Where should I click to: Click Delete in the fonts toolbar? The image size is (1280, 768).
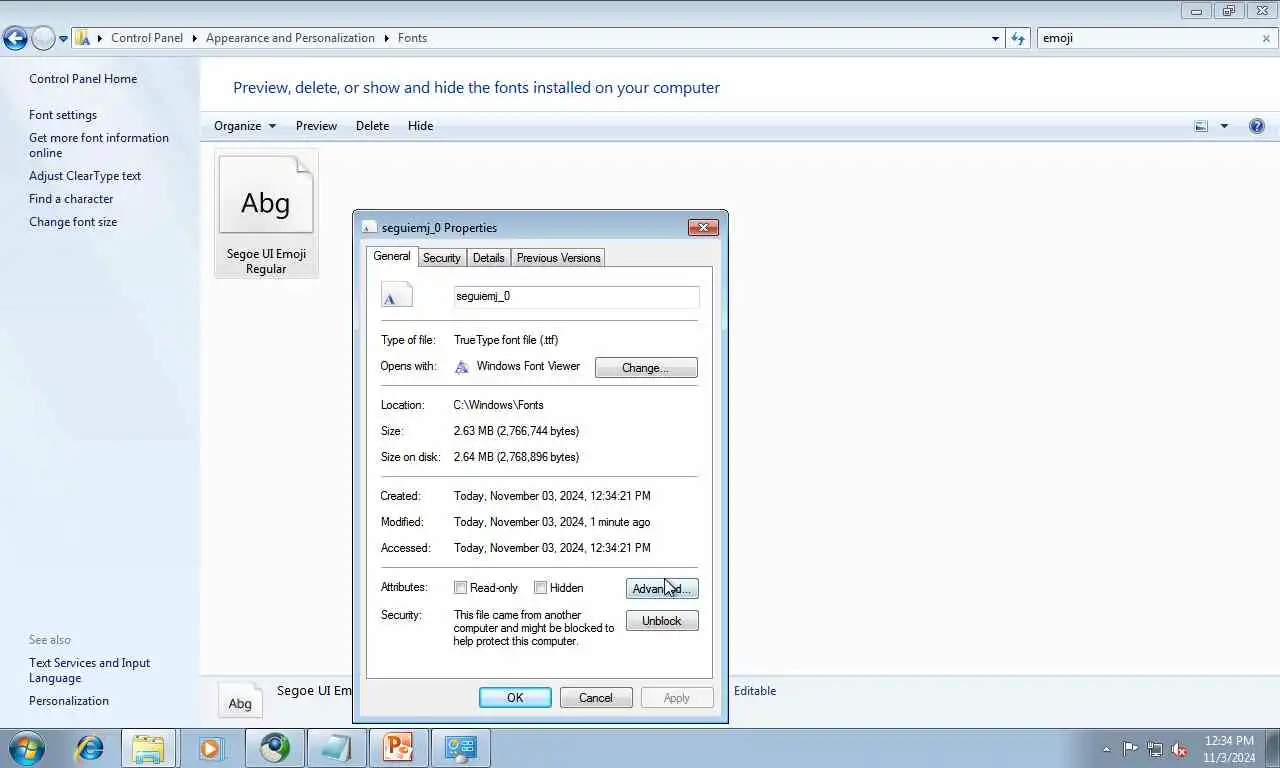(x=372, y=126)
